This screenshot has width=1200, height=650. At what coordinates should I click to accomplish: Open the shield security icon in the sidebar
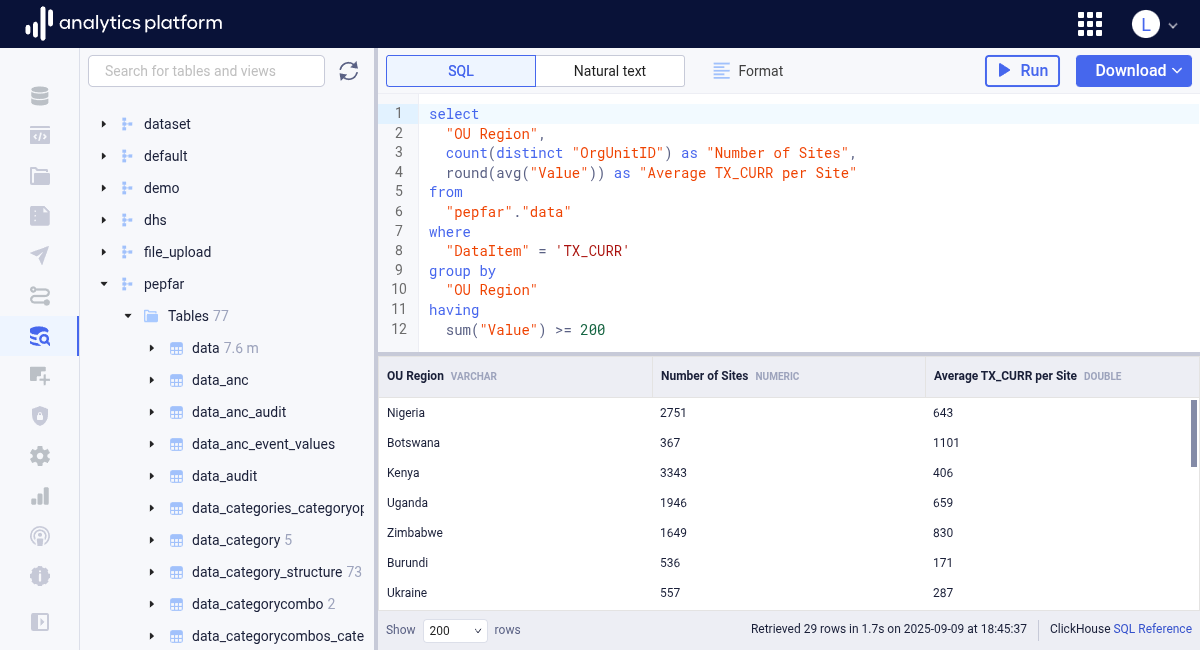click(39, 416)
